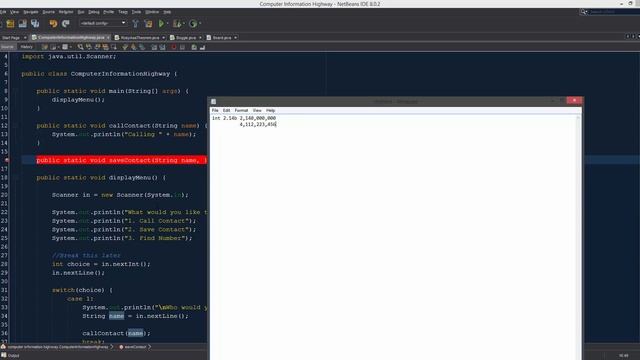
Task: Open the Team menu
Action: pyautogui.click(x=122, y=12)
